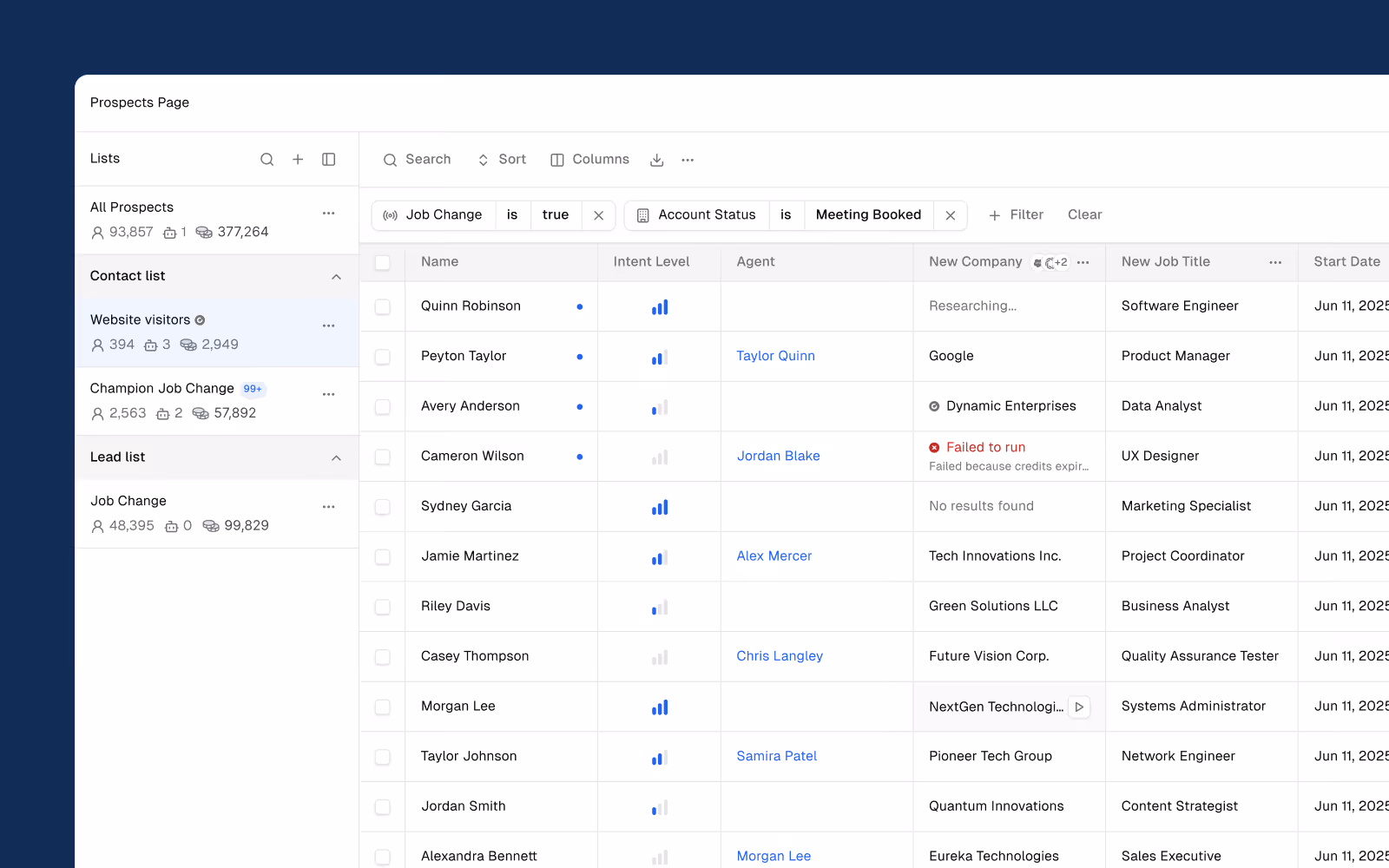Click the 99+ badge on Champion Job Change

pos(253,389)
